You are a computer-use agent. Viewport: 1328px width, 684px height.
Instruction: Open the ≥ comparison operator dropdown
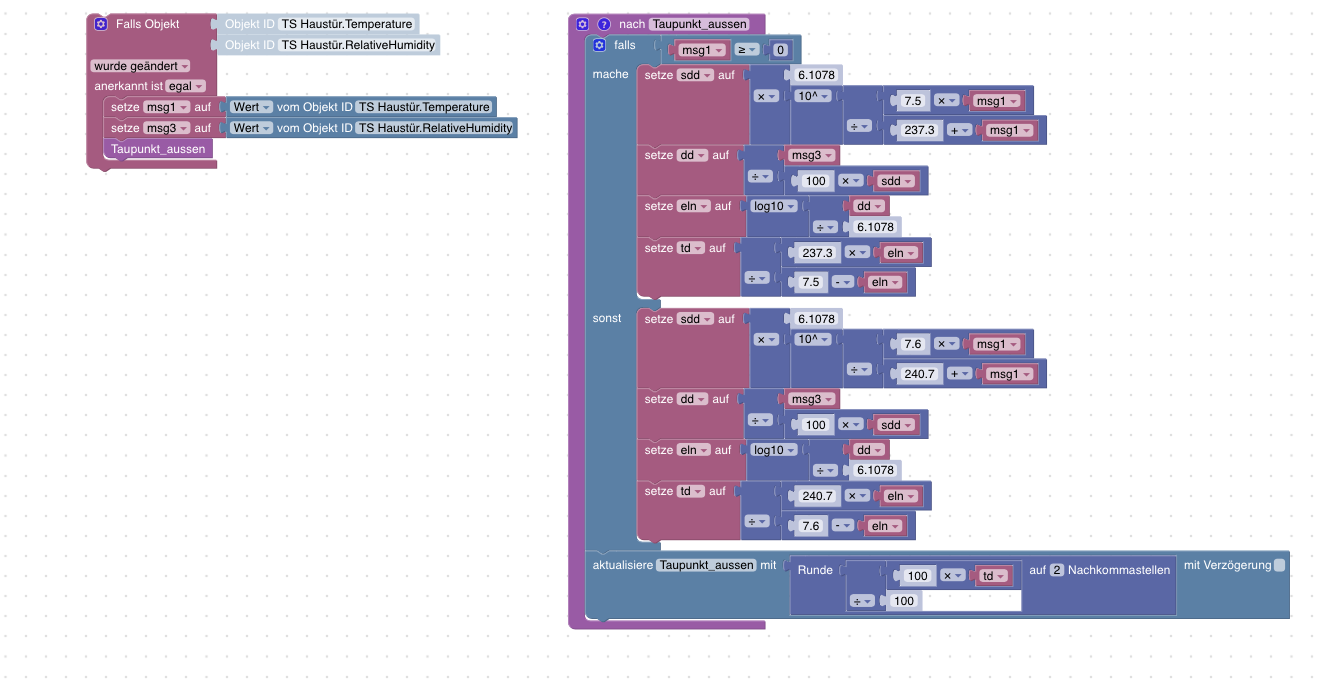(746, 50)
